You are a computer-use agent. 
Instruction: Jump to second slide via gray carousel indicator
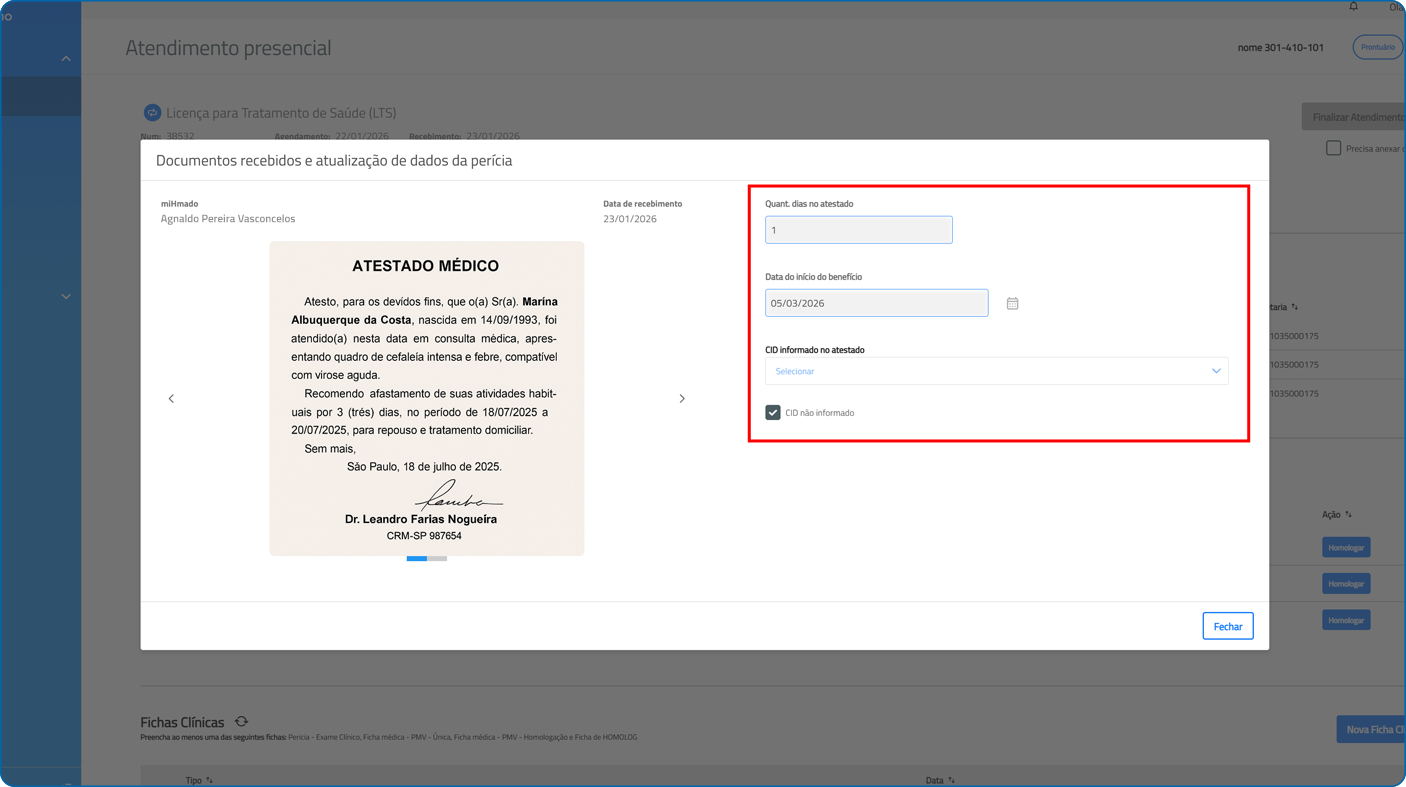[437, 559]
